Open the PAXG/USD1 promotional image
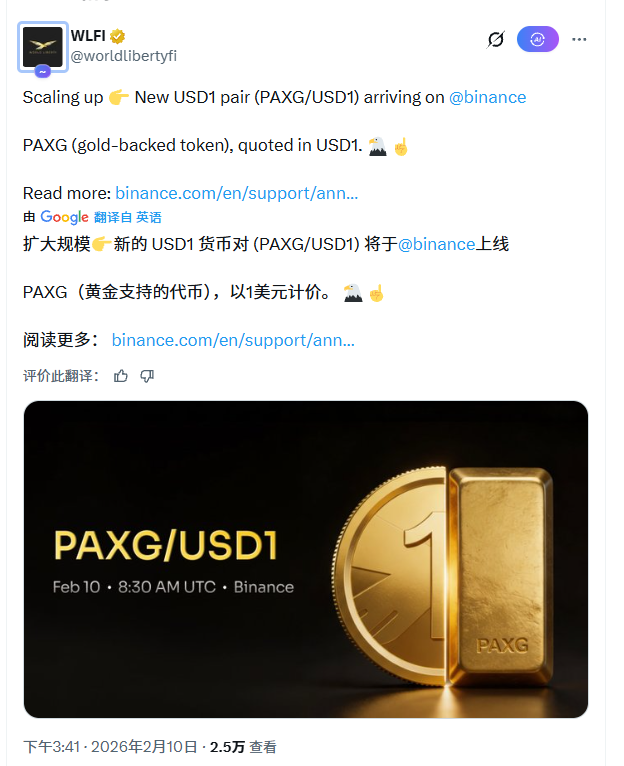 click(x=306, y=559)
